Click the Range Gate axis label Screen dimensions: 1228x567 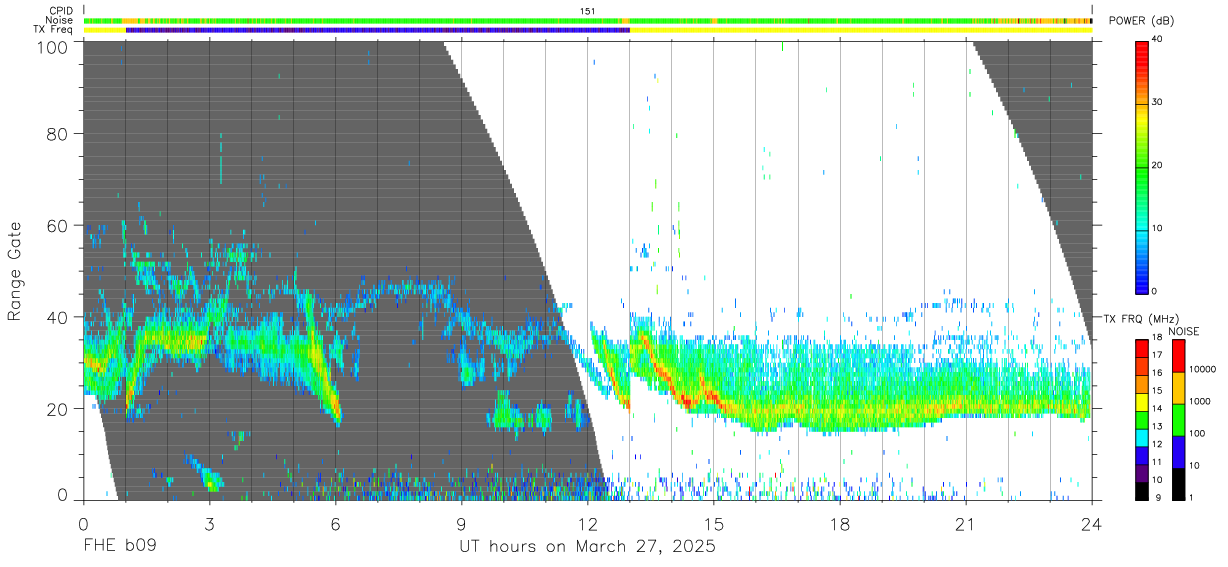[15, 272]
